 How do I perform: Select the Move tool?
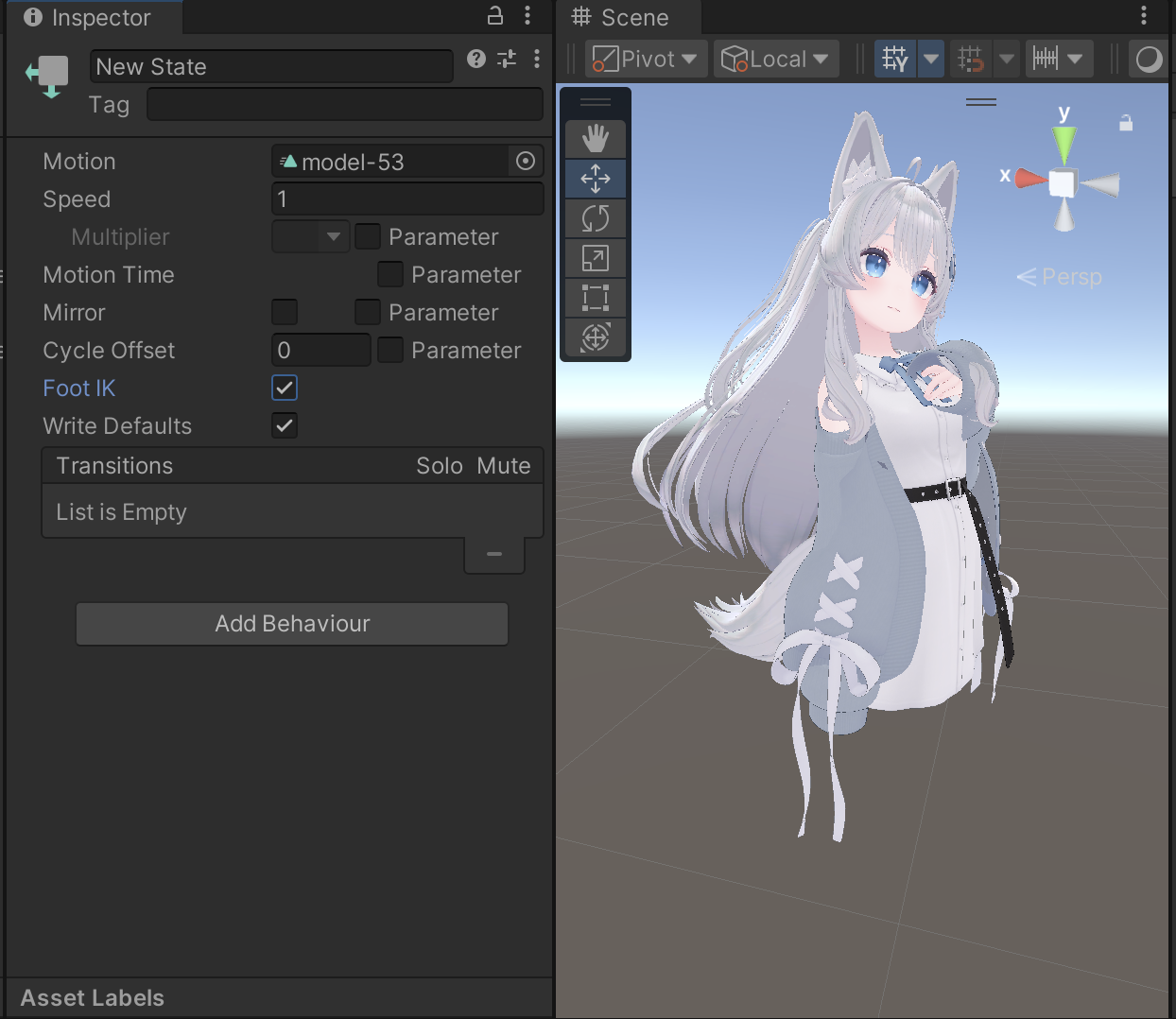(x=596, y=179)
